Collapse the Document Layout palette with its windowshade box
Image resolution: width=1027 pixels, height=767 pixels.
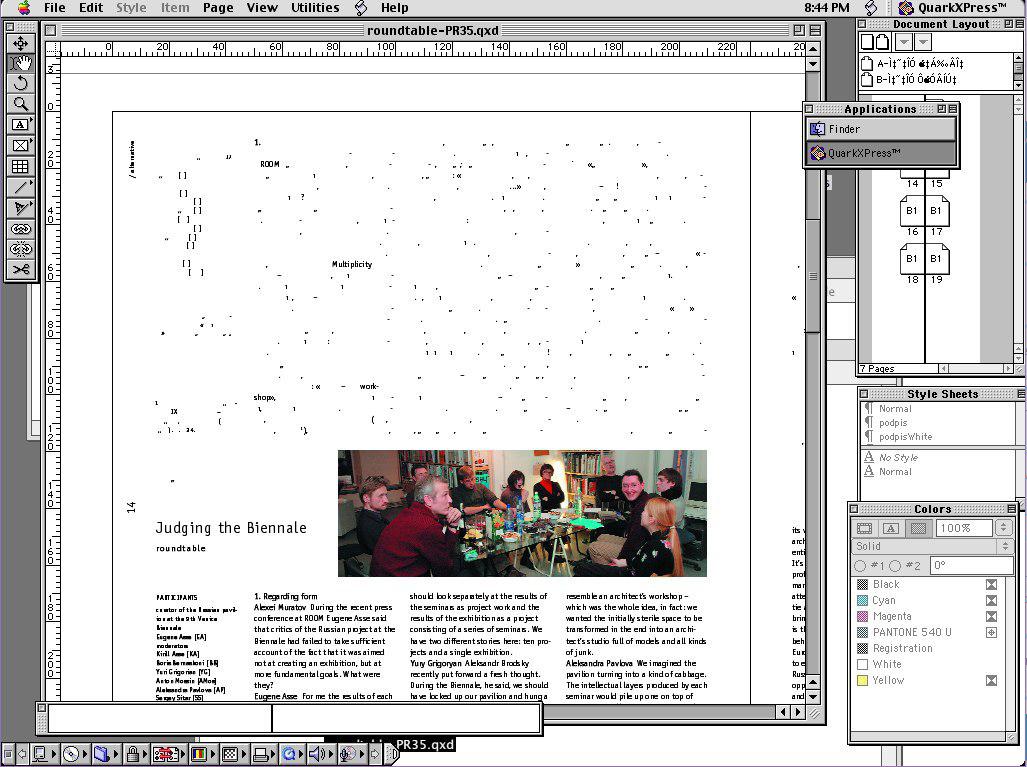click(x=1020, y=24)
